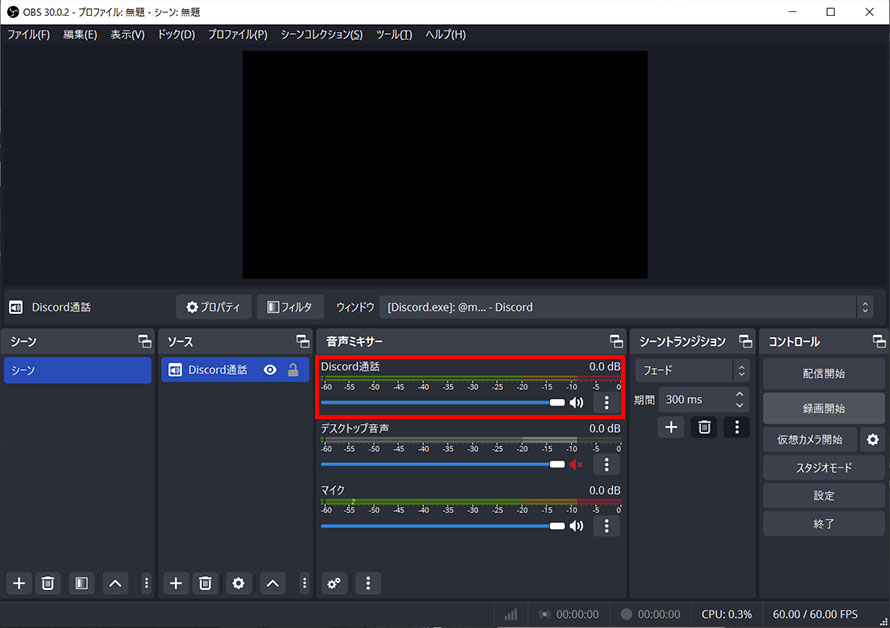Click the 仮想カメラ開始 button
Screen dimensions: 890x628
tap(810, 439)
